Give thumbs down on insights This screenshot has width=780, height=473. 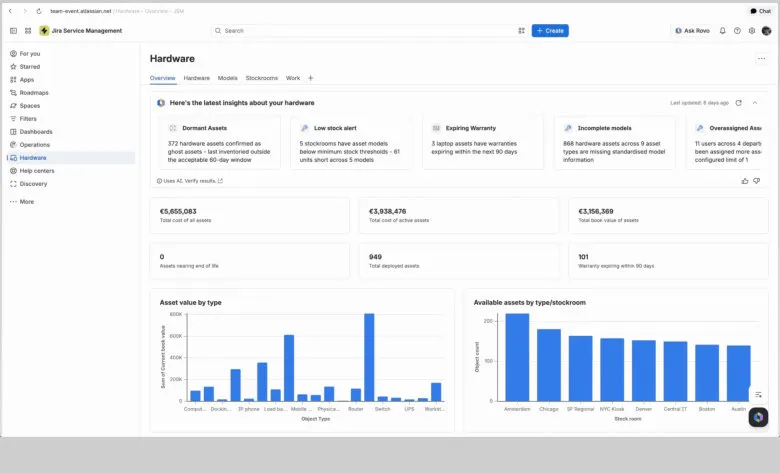coord(757,181)
